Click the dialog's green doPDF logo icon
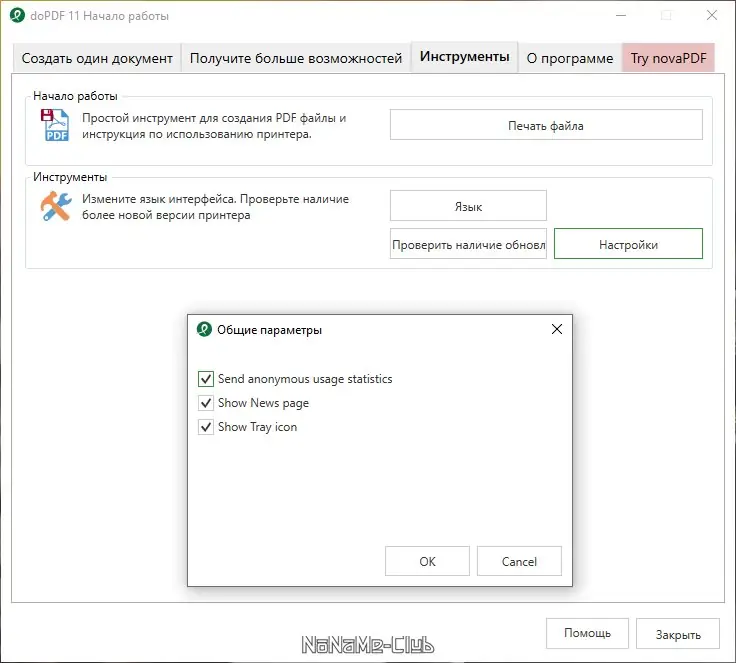 [x=204, y=329]
